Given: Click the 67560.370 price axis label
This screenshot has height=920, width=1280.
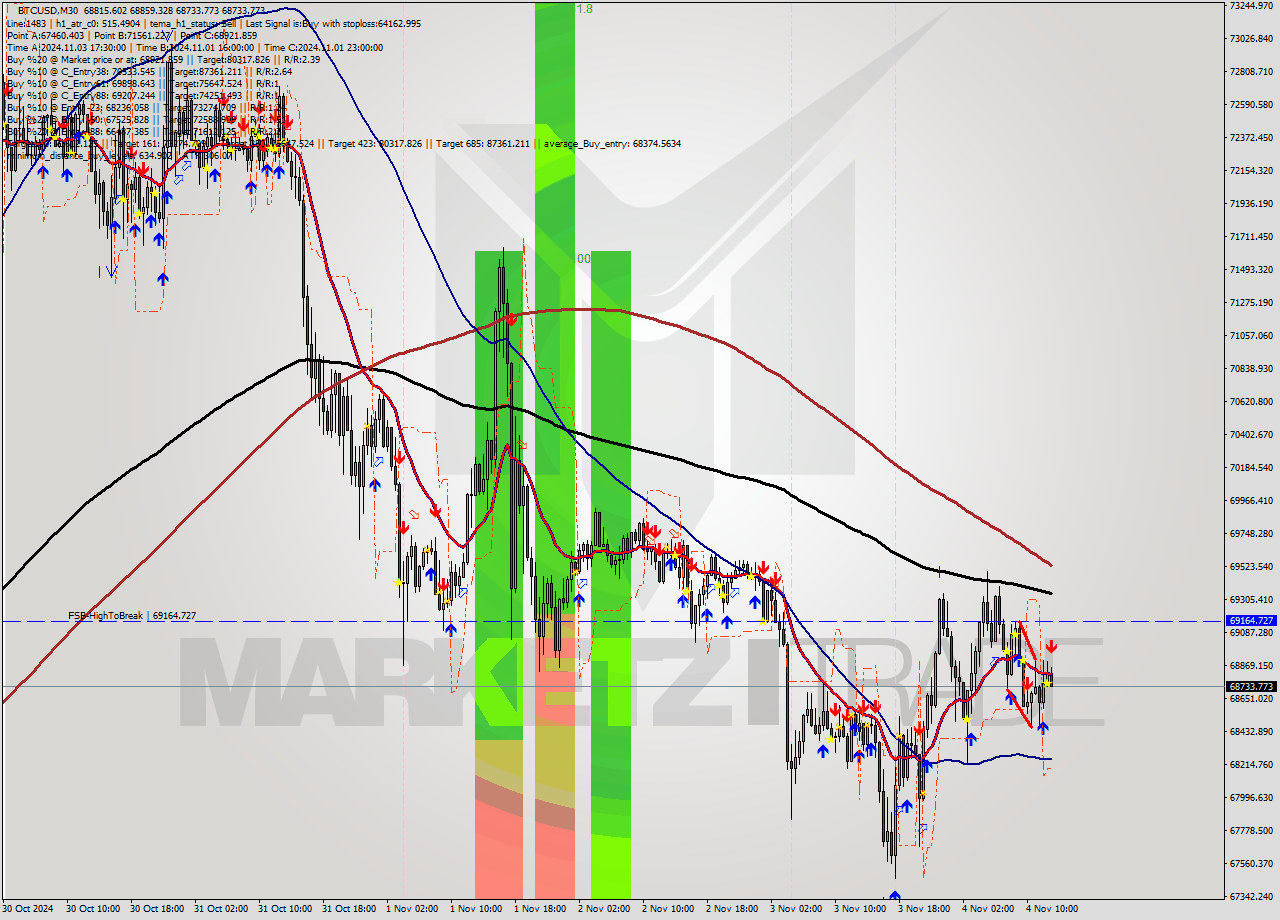Looking at the screenshot, I should (1252, 863).
